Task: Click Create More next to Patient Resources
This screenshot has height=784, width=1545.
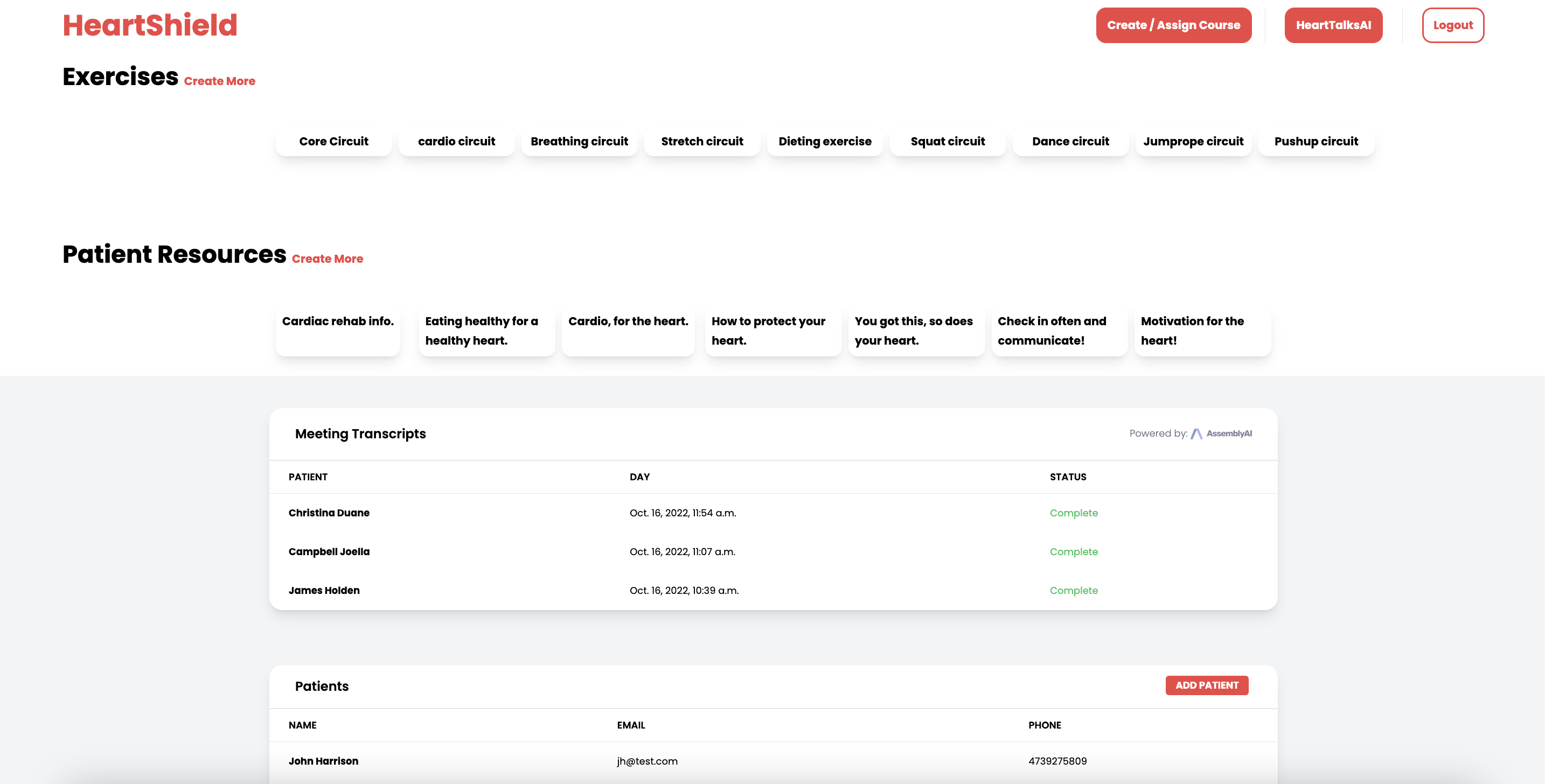Action: [328, 259]
